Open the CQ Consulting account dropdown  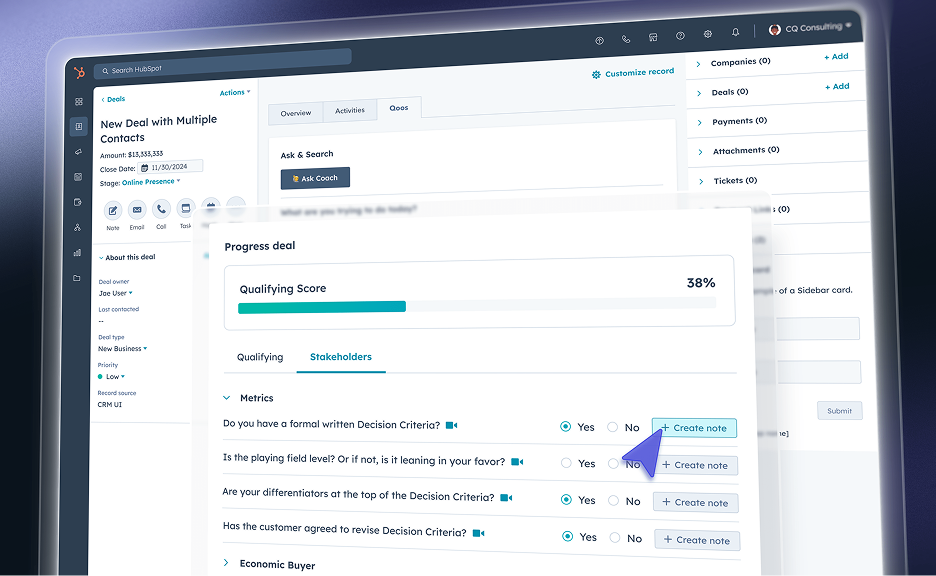(818, 27)
